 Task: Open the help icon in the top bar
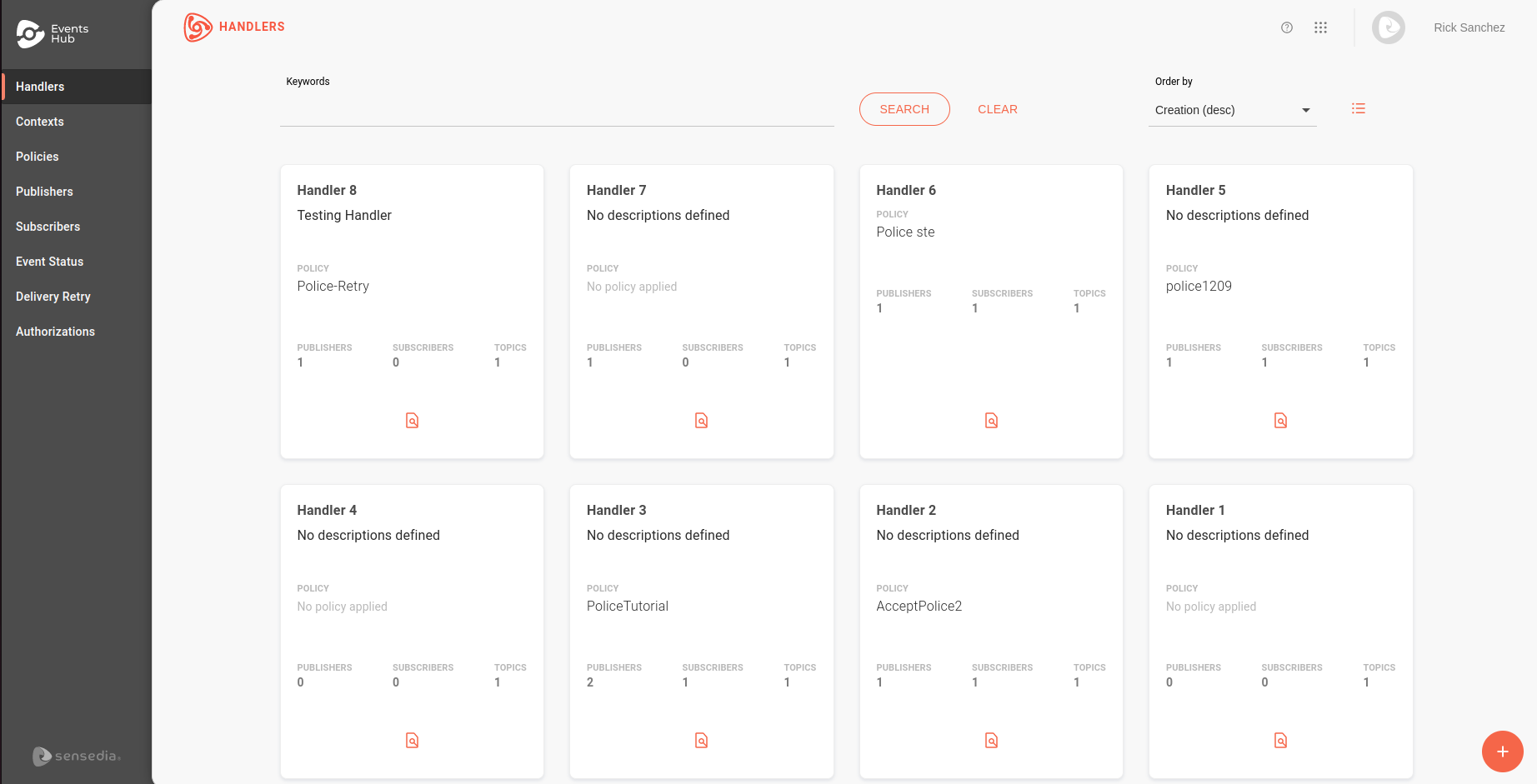click(1286, 27)
